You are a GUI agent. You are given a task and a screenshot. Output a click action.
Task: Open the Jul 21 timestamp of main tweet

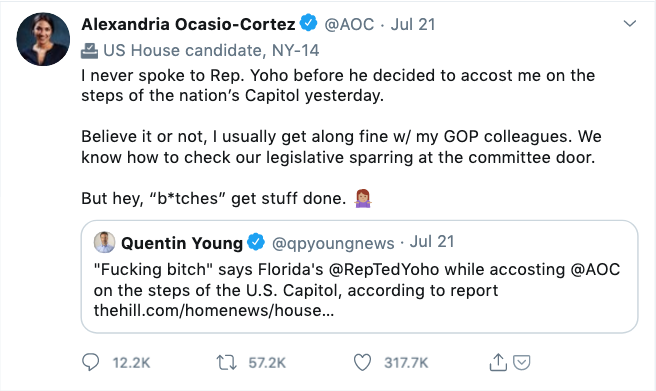pos(413,24)
